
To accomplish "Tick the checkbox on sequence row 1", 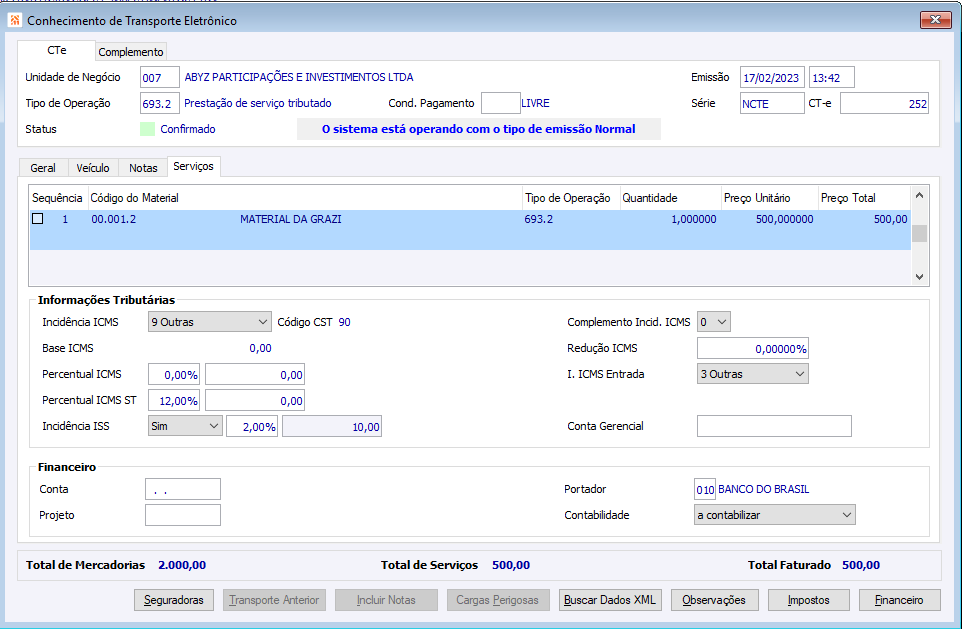I will (x=38, y=219).
